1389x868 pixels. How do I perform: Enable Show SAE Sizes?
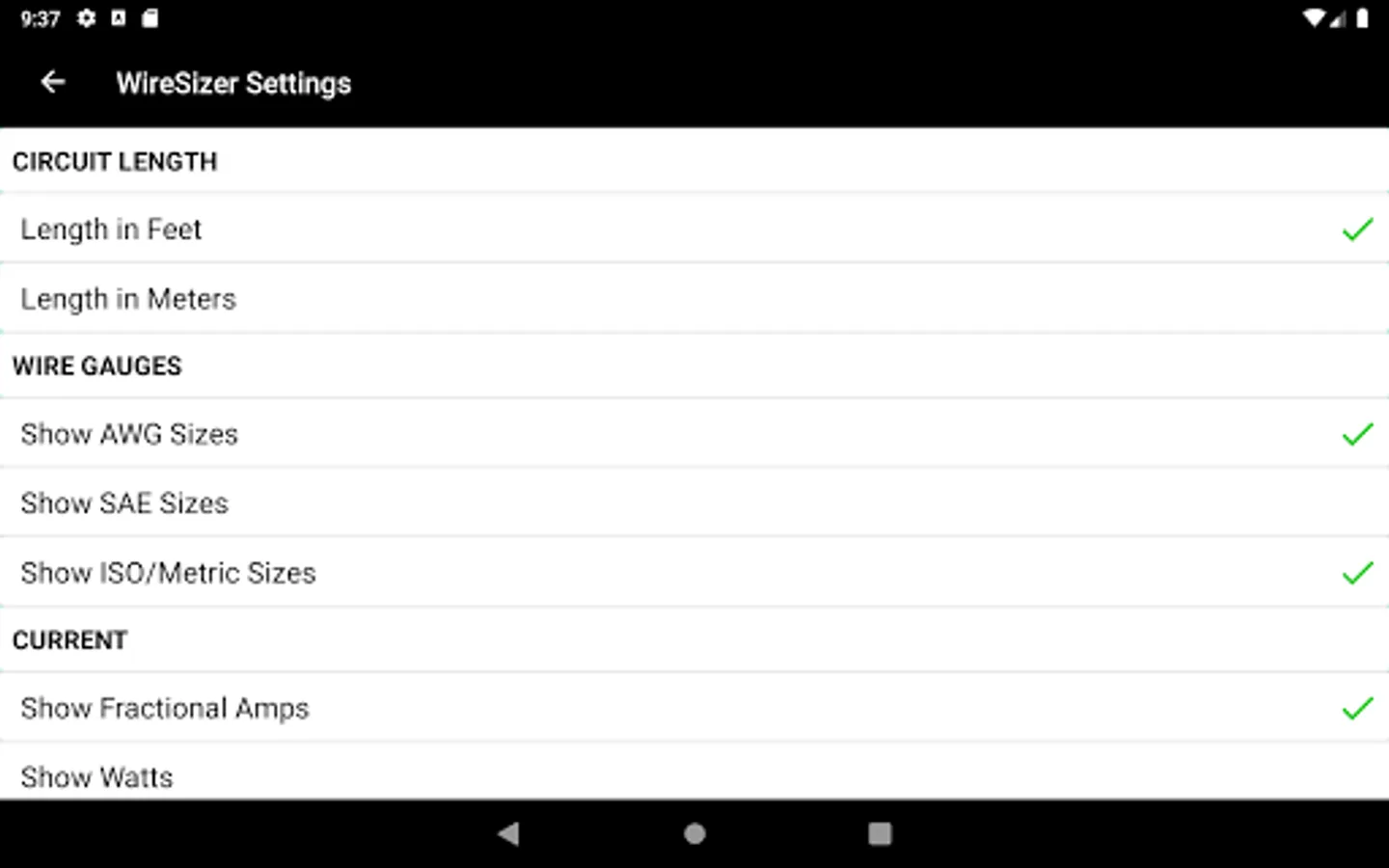pos(124,503)
